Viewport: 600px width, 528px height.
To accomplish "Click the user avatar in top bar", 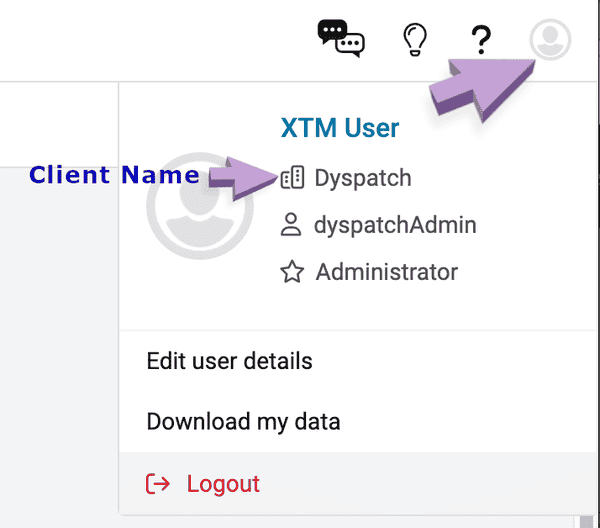I will 550,39.
